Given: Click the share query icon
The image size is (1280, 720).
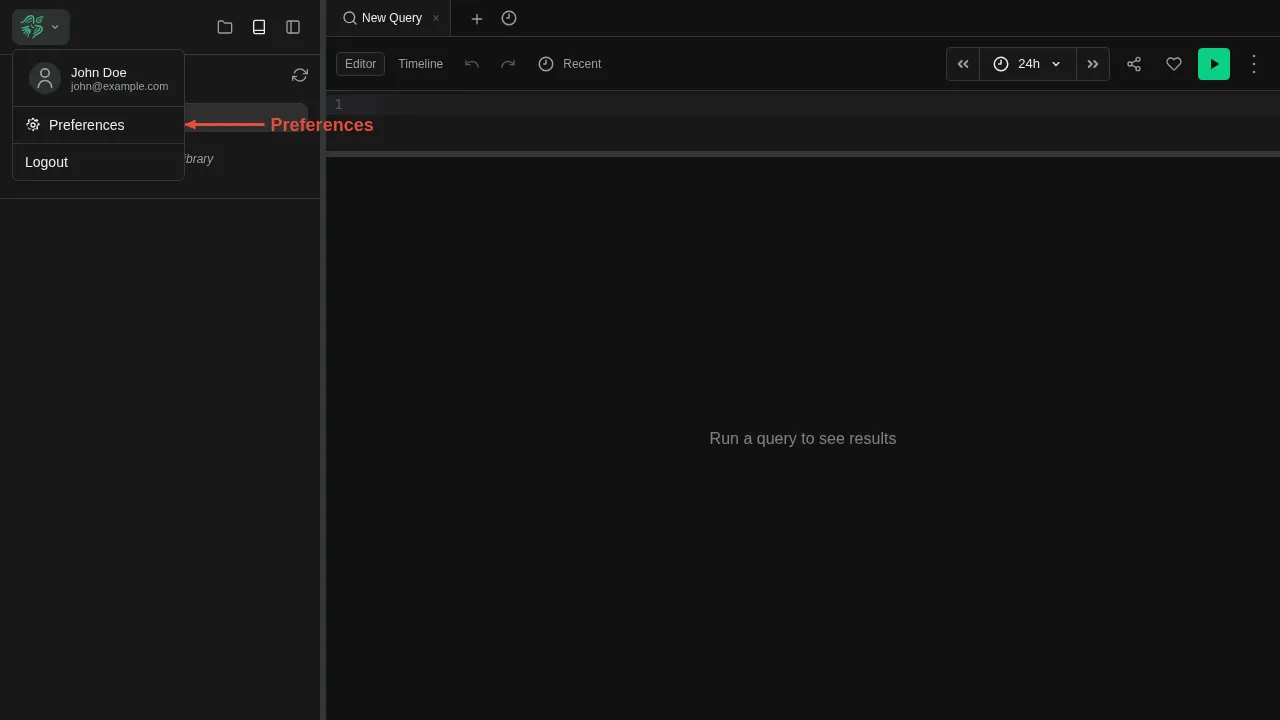Looking at the screenshot, I should [x=1134, y=64].
